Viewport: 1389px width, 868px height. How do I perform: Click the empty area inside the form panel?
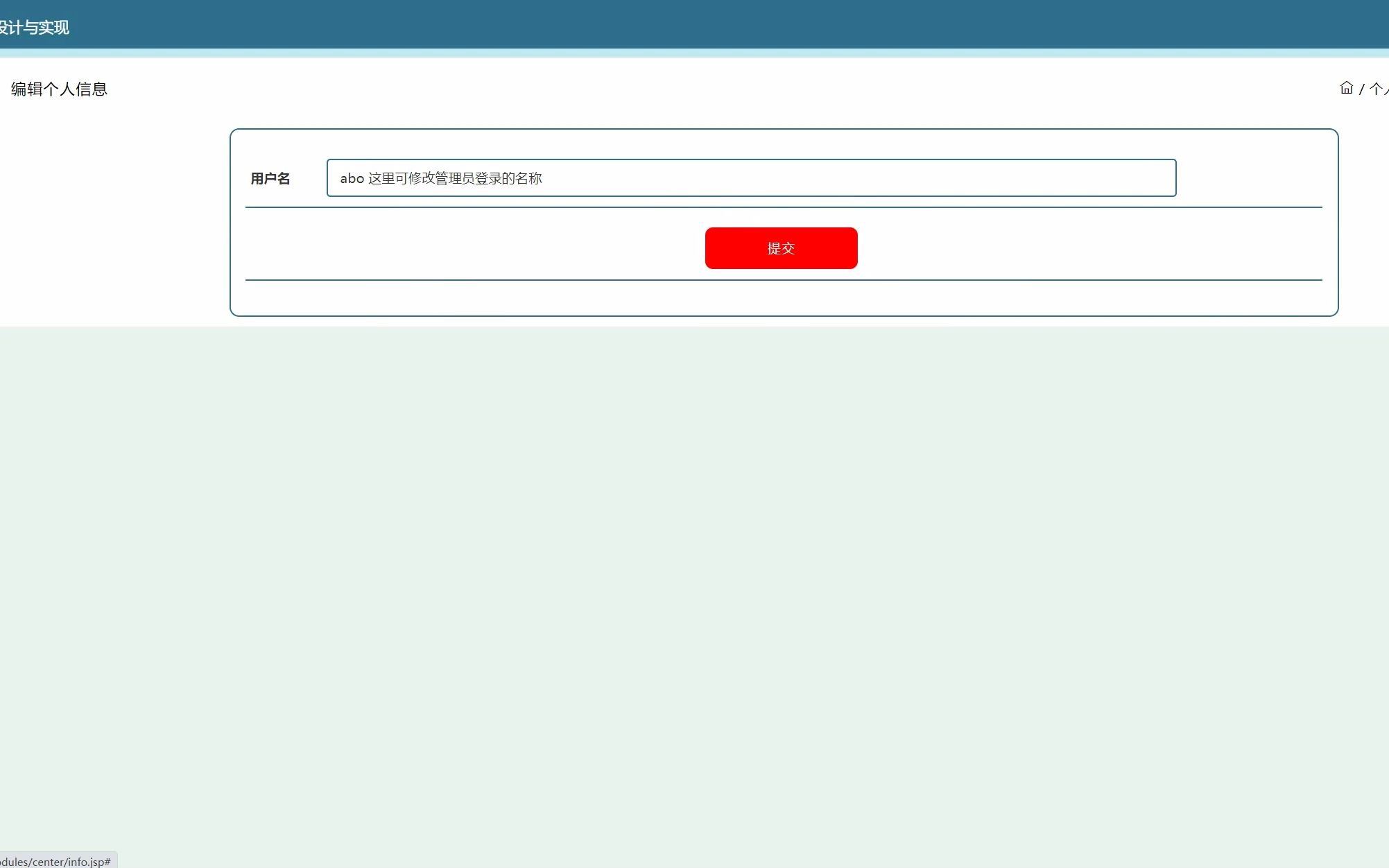[485, 298]
